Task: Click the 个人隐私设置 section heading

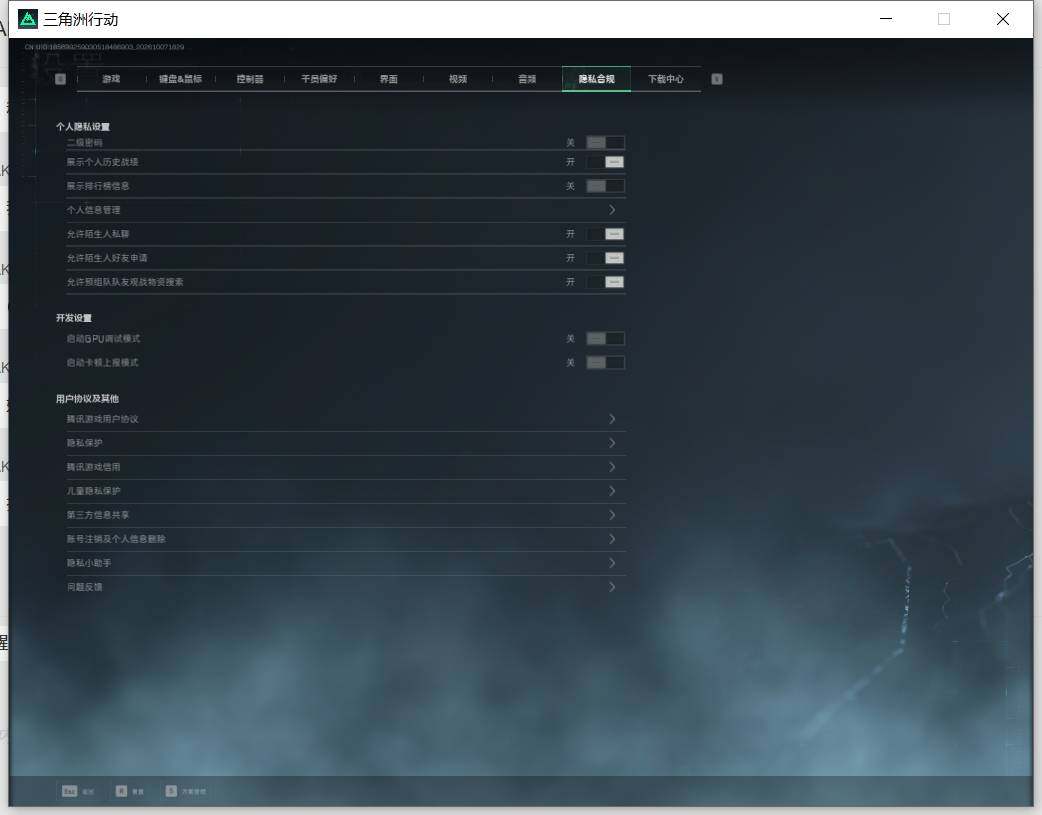Action: tap(83, 126)
